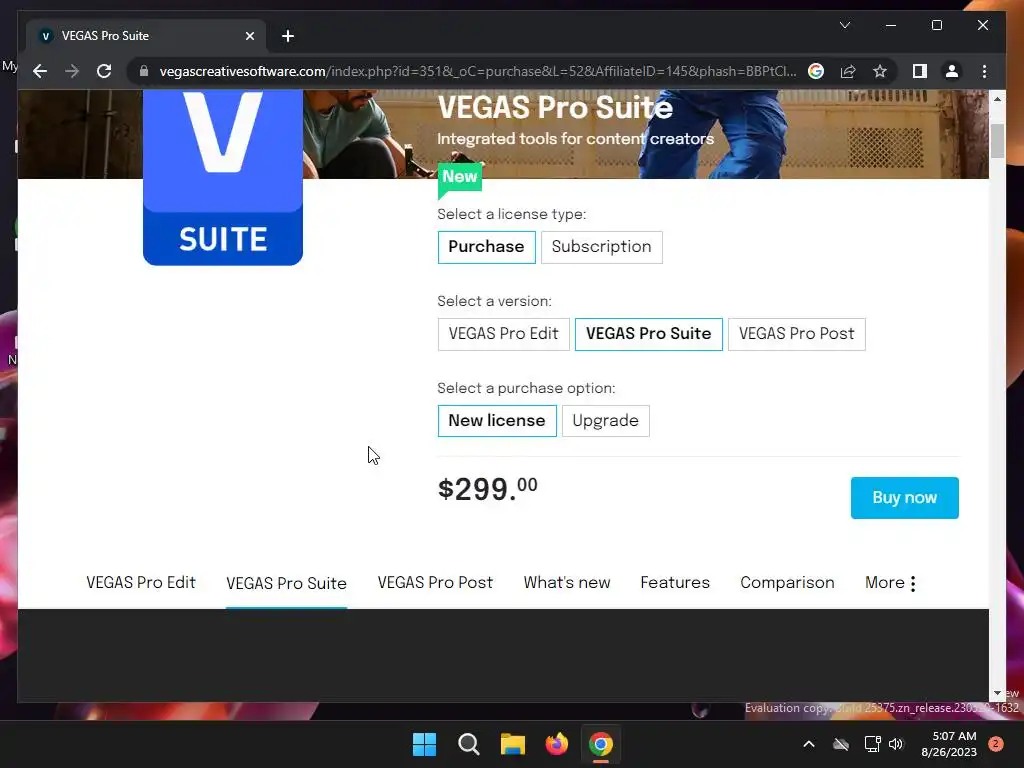Click the $299.00 price text

(x=487, y=489)
